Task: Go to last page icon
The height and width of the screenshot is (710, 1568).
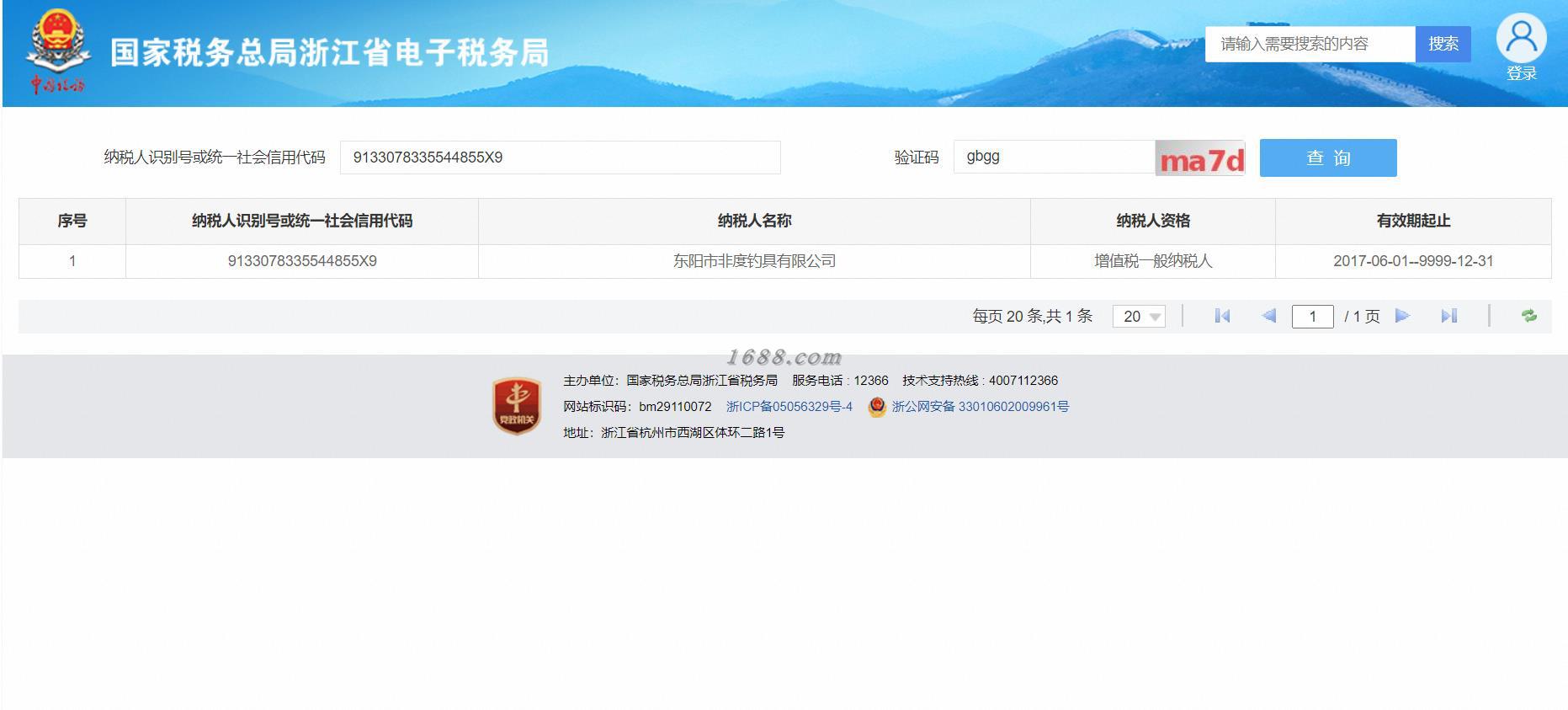Action: (1448, 316)
